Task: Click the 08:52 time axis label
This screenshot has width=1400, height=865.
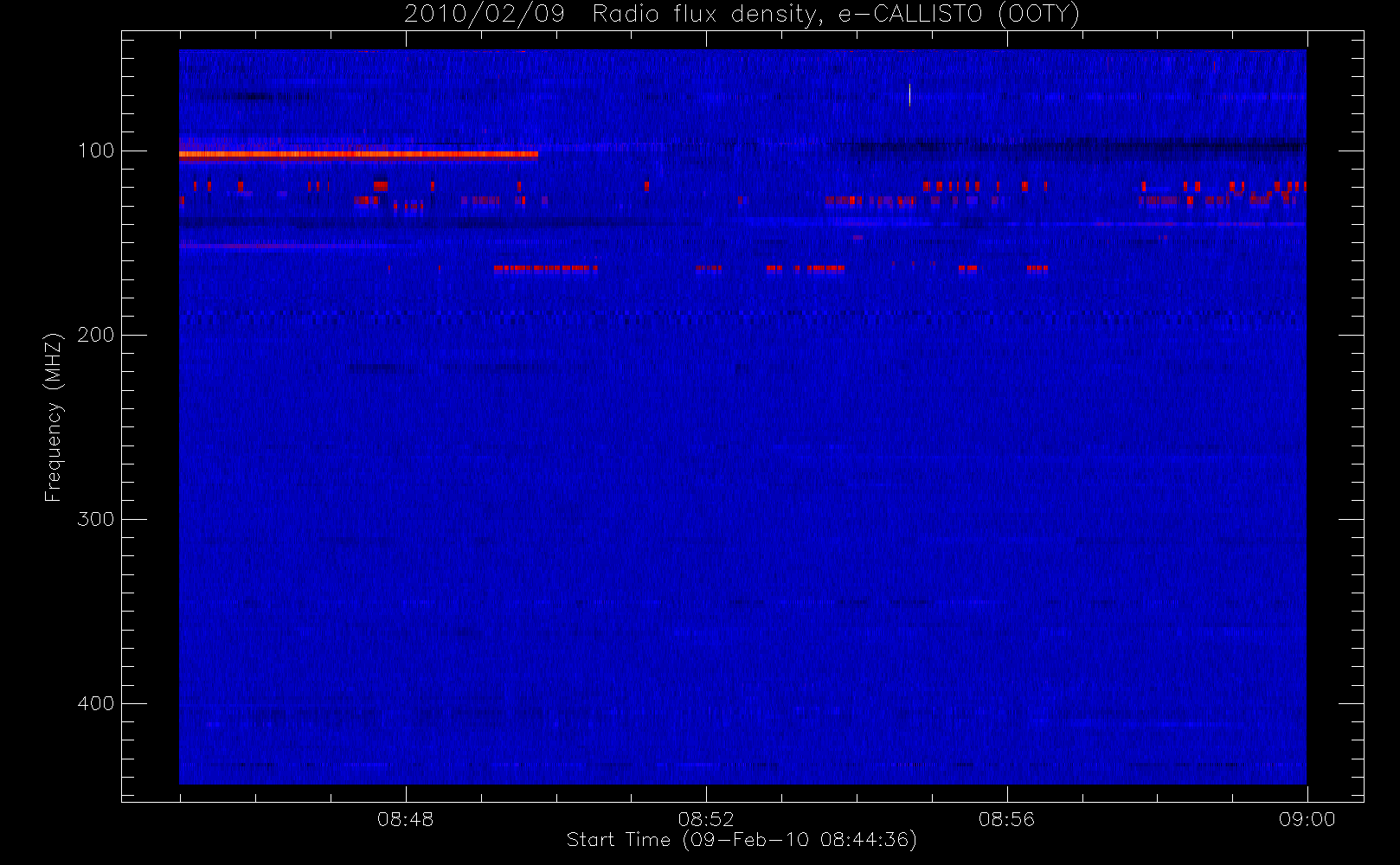Action: tap(706, 819)
